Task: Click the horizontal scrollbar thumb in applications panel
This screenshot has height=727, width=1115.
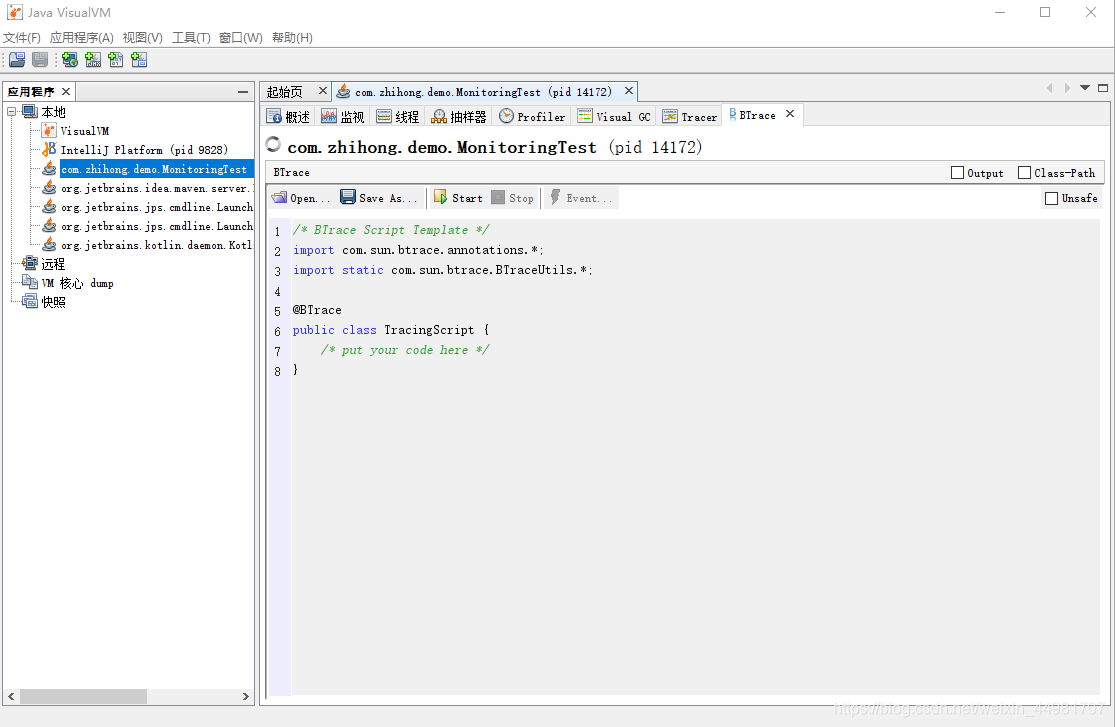Action: pyautogui.click(x=83, y=696)
